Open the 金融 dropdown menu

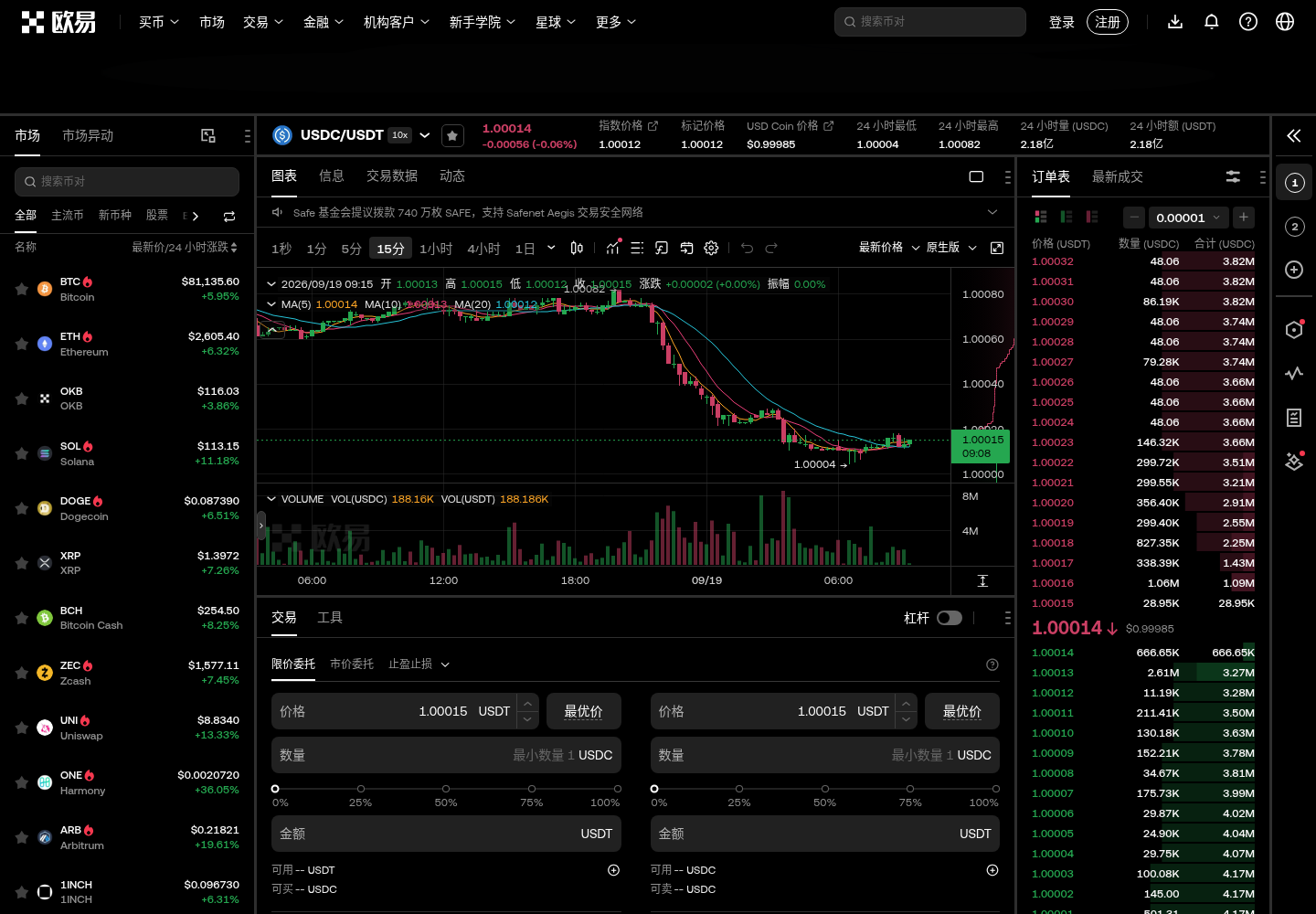324,22
